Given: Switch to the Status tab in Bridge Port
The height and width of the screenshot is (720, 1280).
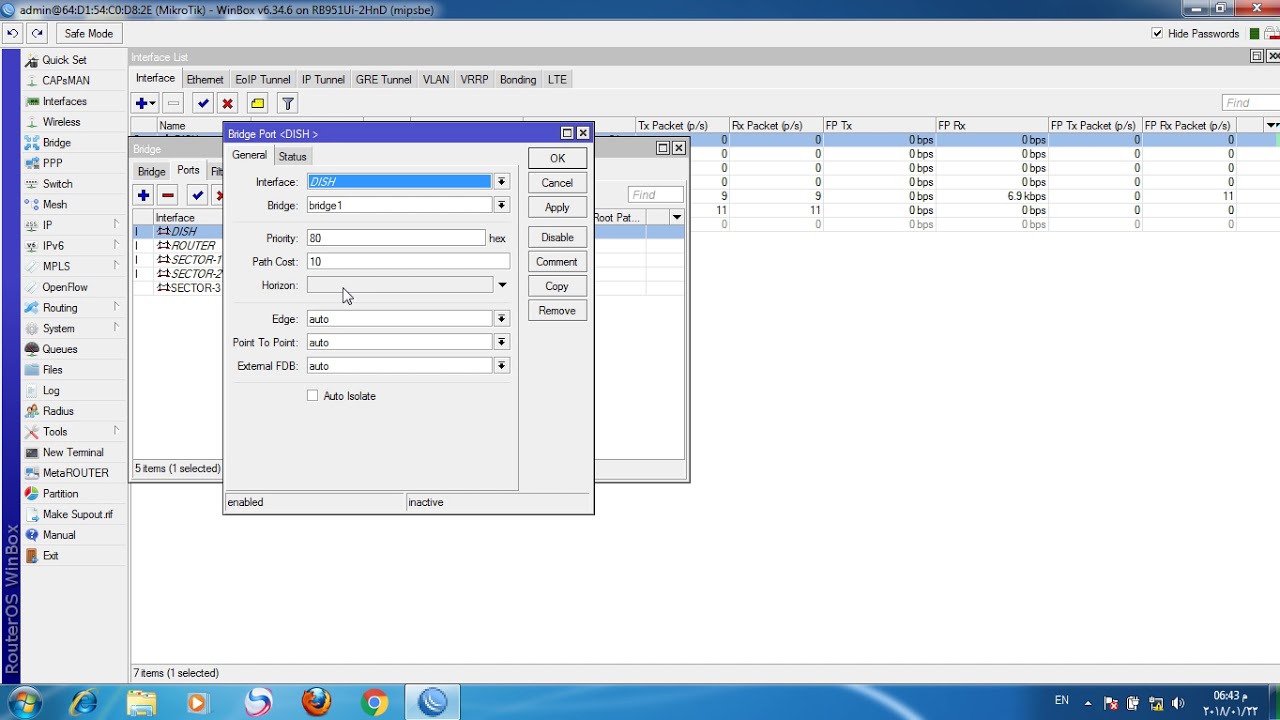Looking at the screenshot, I should pyautogui.click(x=292, y=156).
